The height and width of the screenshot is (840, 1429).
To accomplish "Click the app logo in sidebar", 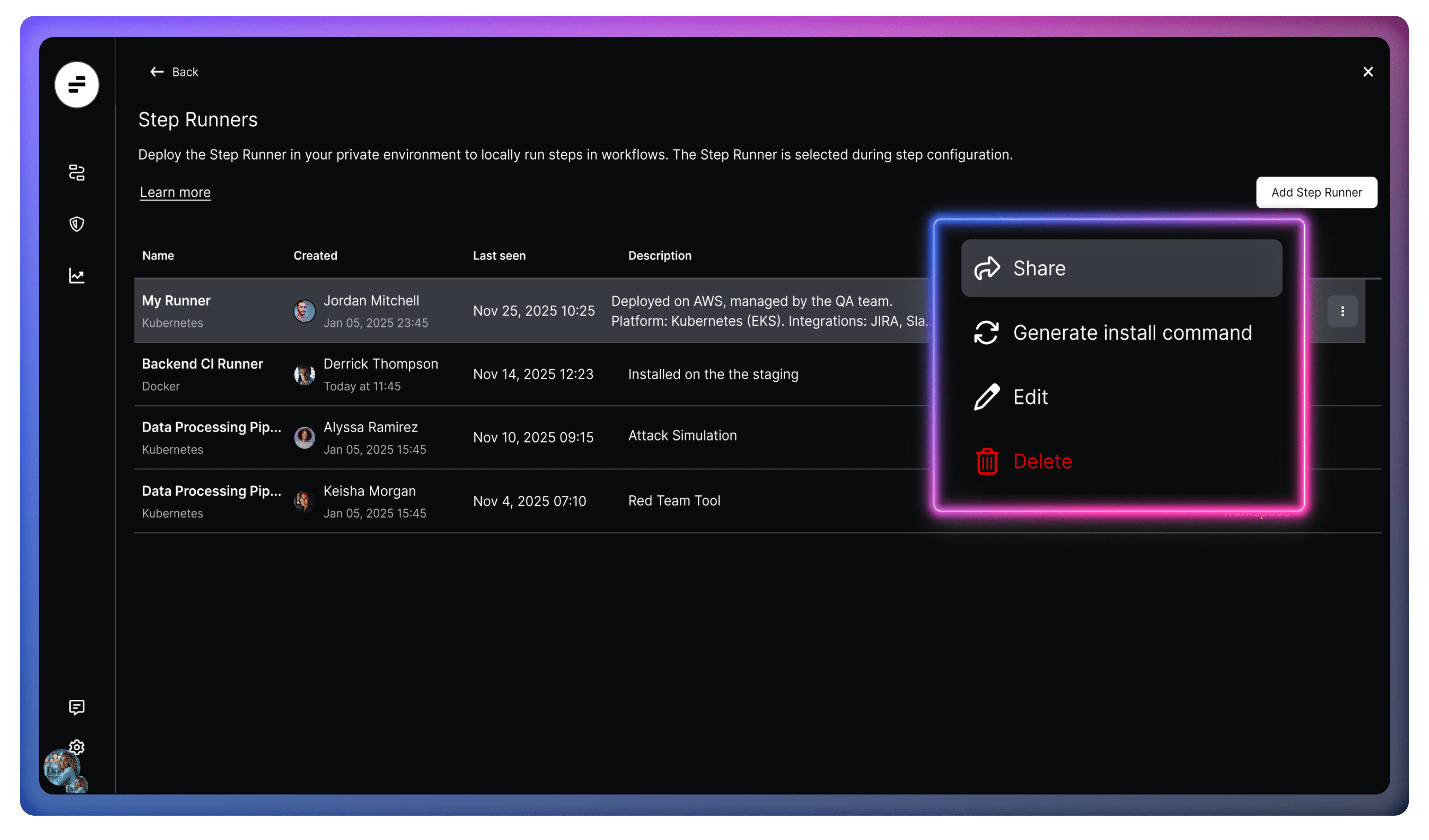I will pos(77,85).
